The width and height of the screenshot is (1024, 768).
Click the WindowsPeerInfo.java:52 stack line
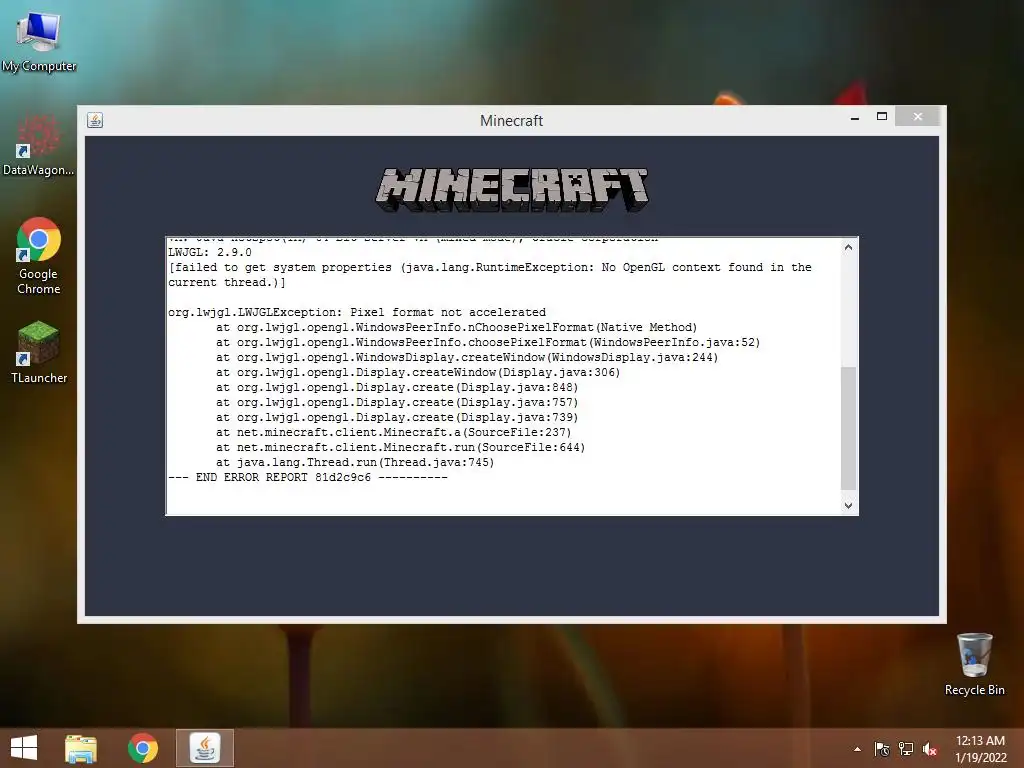coord(488,342)
